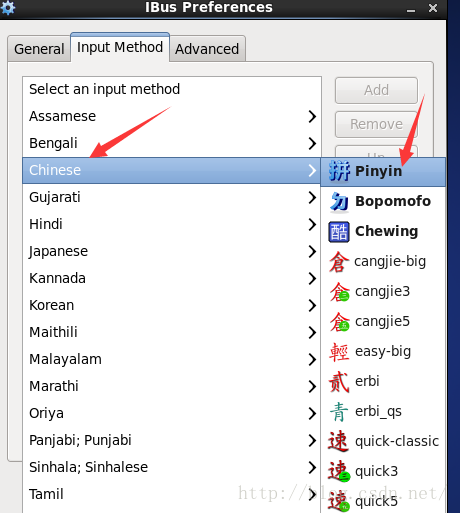Choose Chewing input method
Image resolution: width=460 pixels, height=513 pixels.
[x=383, y=231]
